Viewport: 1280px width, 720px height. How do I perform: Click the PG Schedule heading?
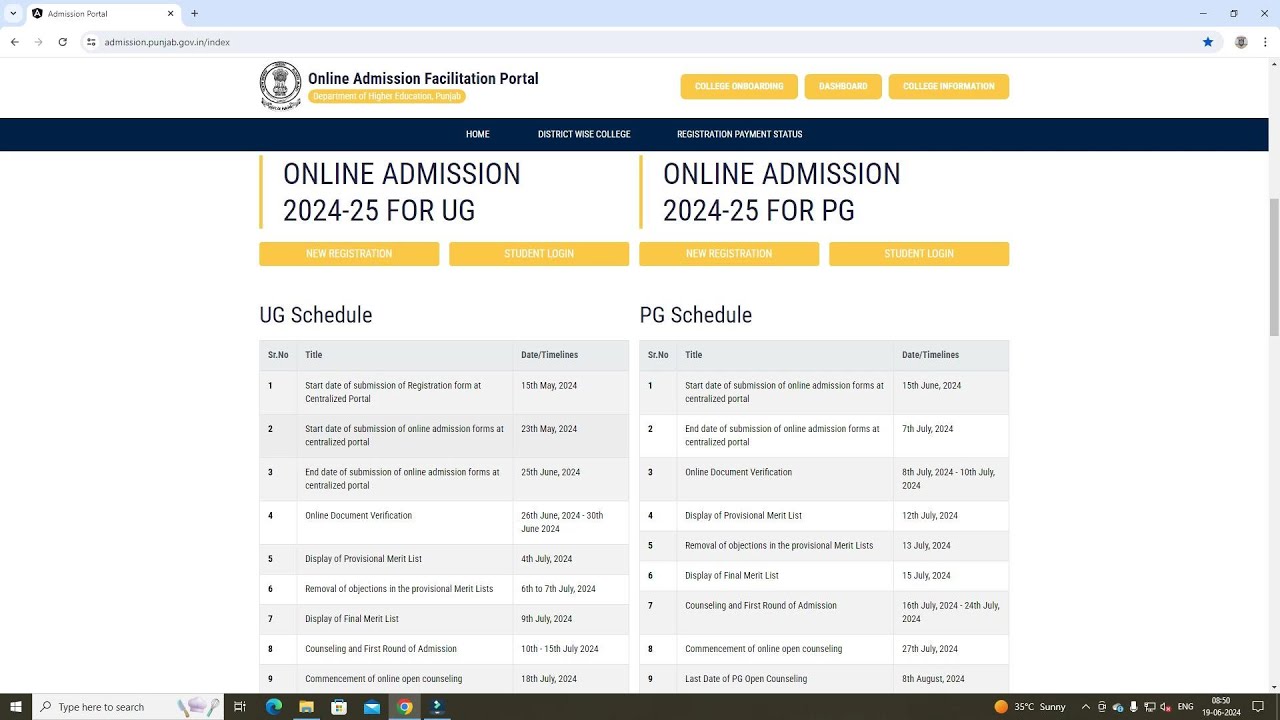point(696,315)
